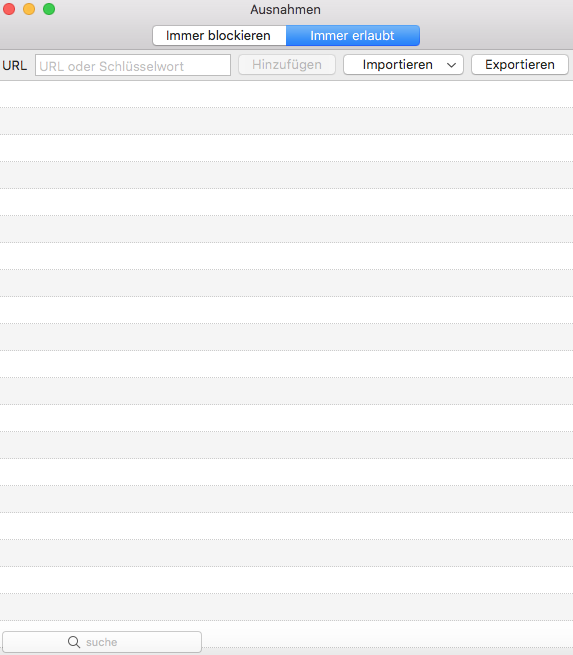
Task: Select the first empty row in exceptions list
Action: tap(286, 94)
